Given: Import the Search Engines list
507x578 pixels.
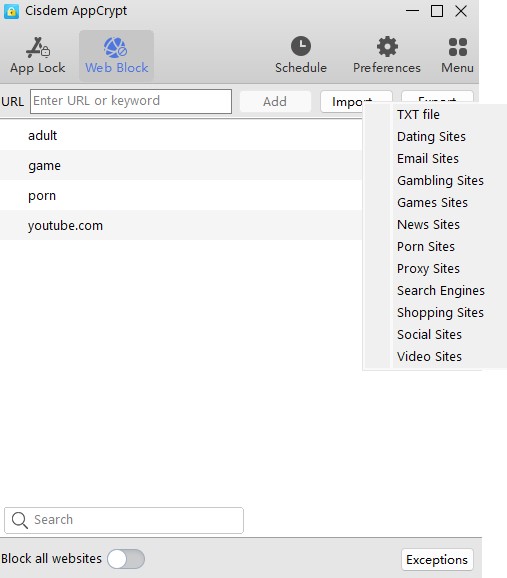Looking at the screenshot, I should click(x=441, y=290).
